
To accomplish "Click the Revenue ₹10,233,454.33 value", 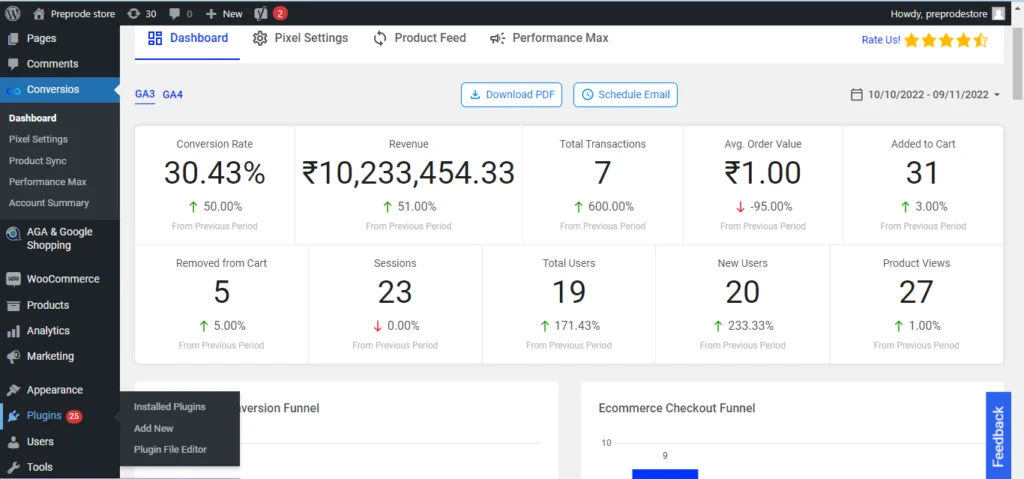I will [x=408, y=174].
